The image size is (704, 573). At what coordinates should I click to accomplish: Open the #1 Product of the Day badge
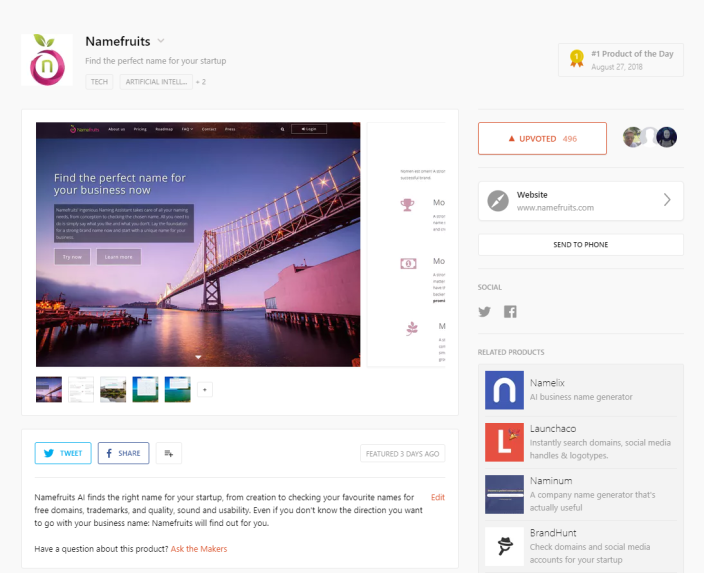[620, 60]
